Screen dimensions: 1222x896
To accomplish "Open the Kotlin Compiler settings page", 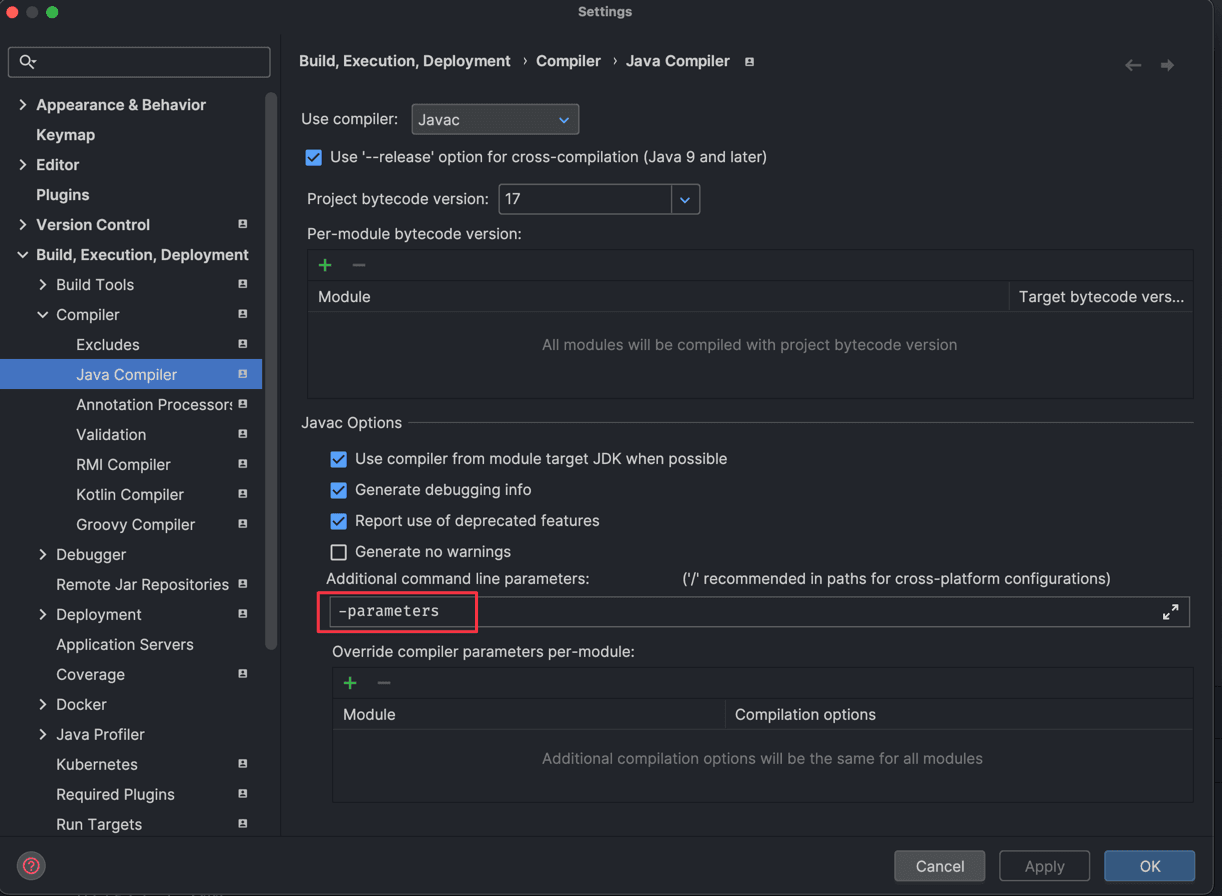I will [x=130, y=494].
